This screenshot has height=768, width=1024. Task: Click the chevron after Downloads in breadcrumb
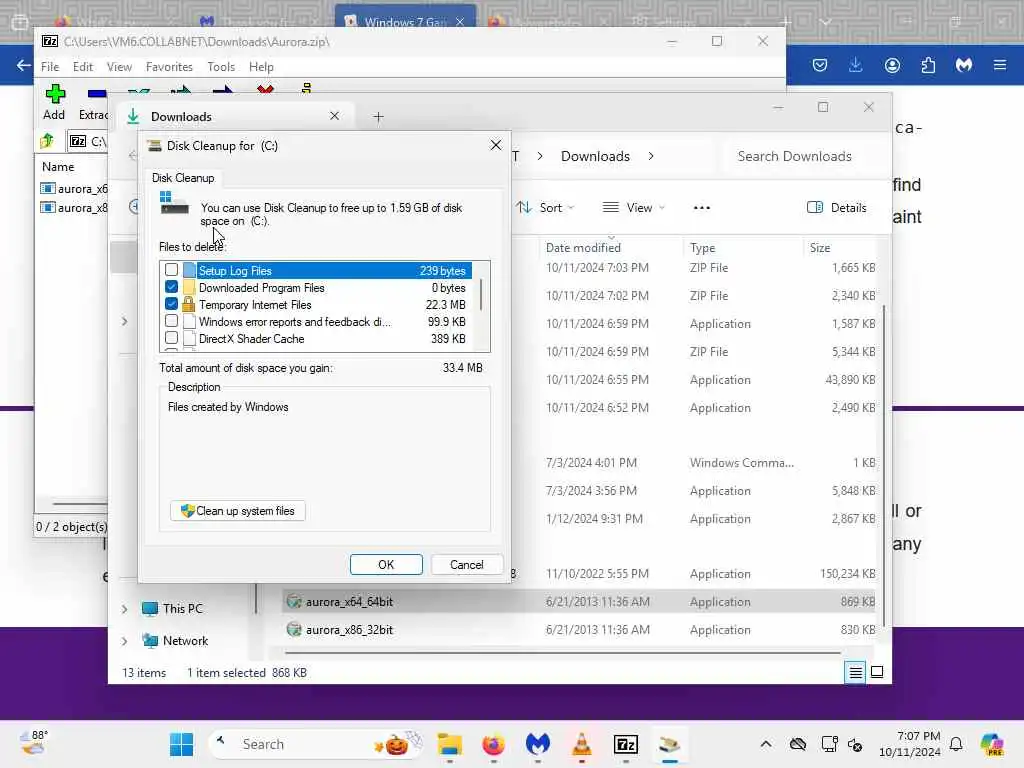(x=651, y=156)
